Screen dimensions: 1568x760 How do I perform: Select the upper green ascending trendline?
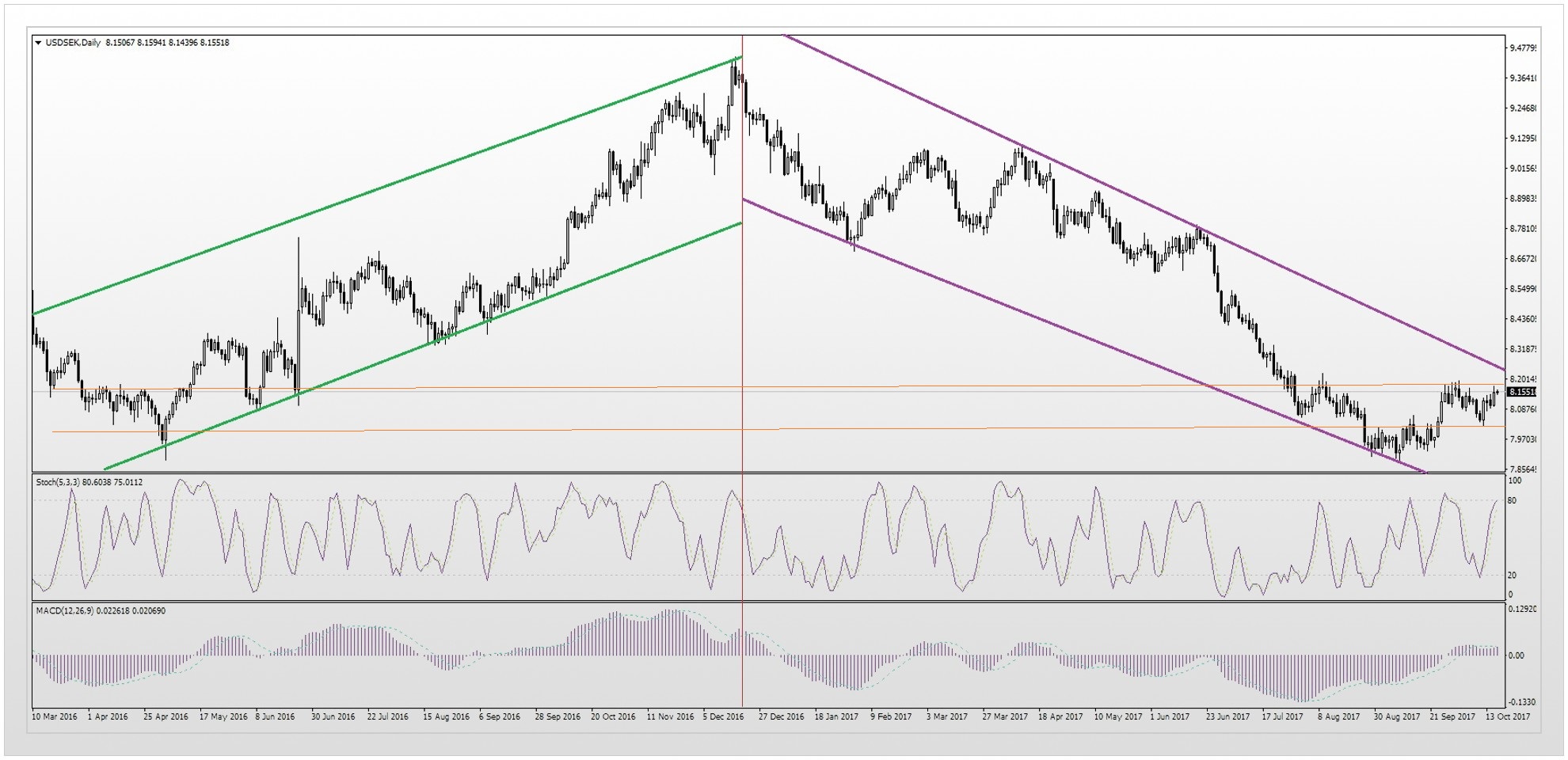tap(388, 185)
